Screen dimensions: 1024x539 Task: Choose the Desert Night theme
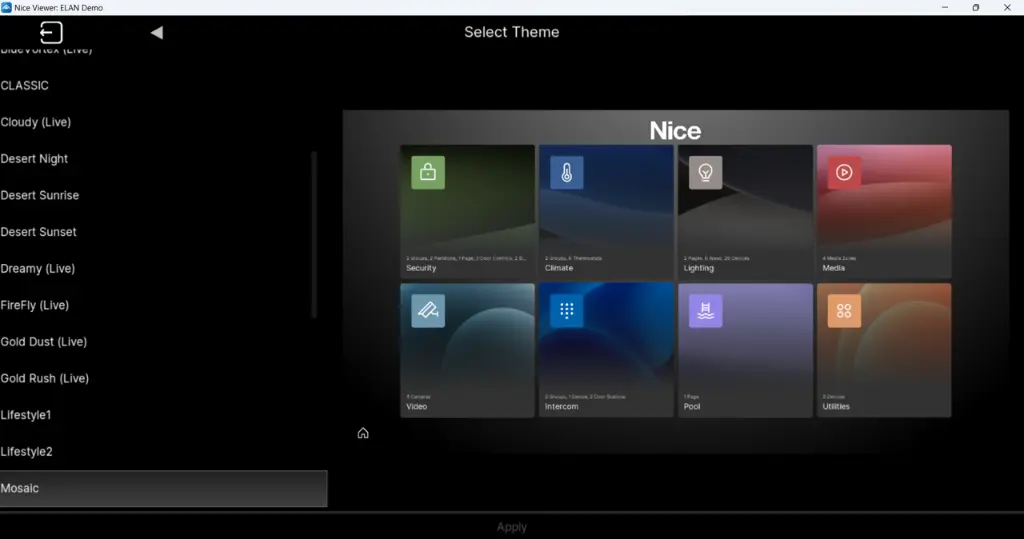coord(35,159)
